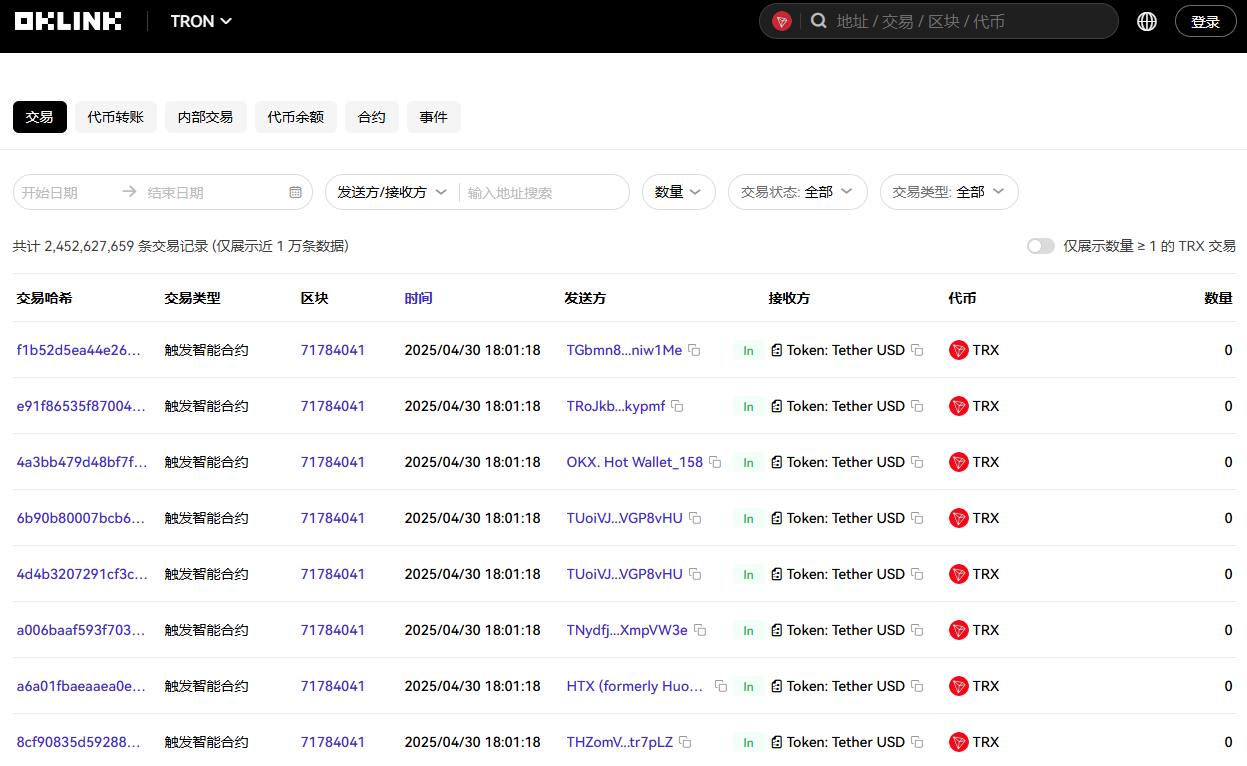Open the 数量 dropdown
This screenshot has height=766, width=1247.
click(x=678, y=192)
